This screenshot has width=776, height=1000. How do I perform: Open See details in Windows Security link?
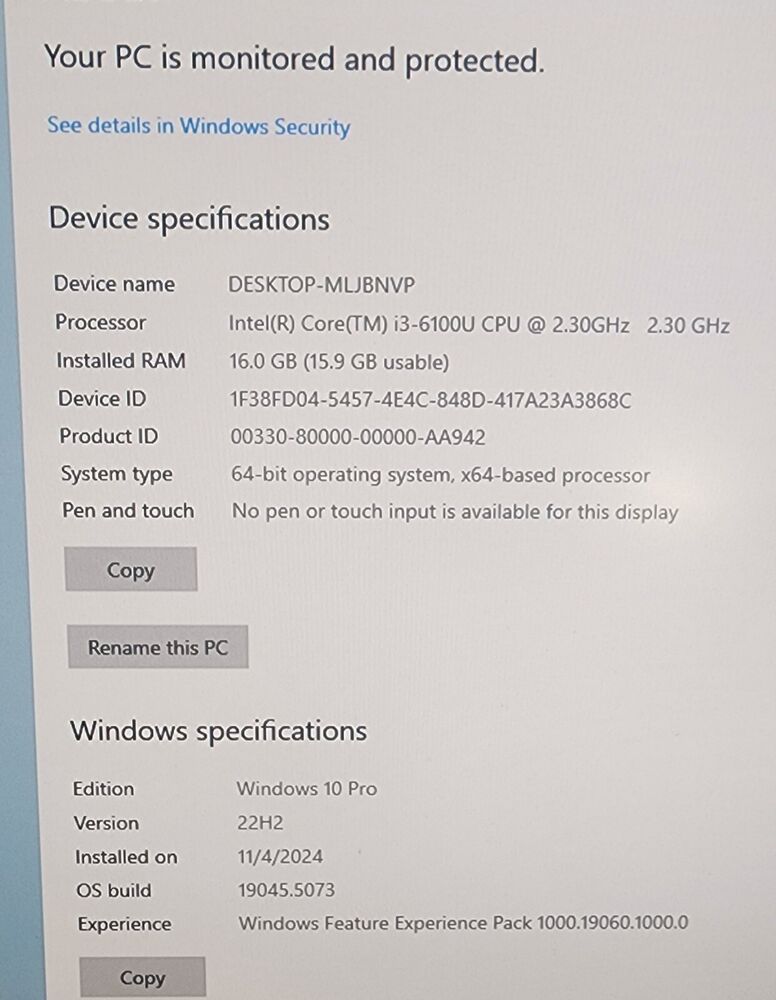[x=198, y=126]
